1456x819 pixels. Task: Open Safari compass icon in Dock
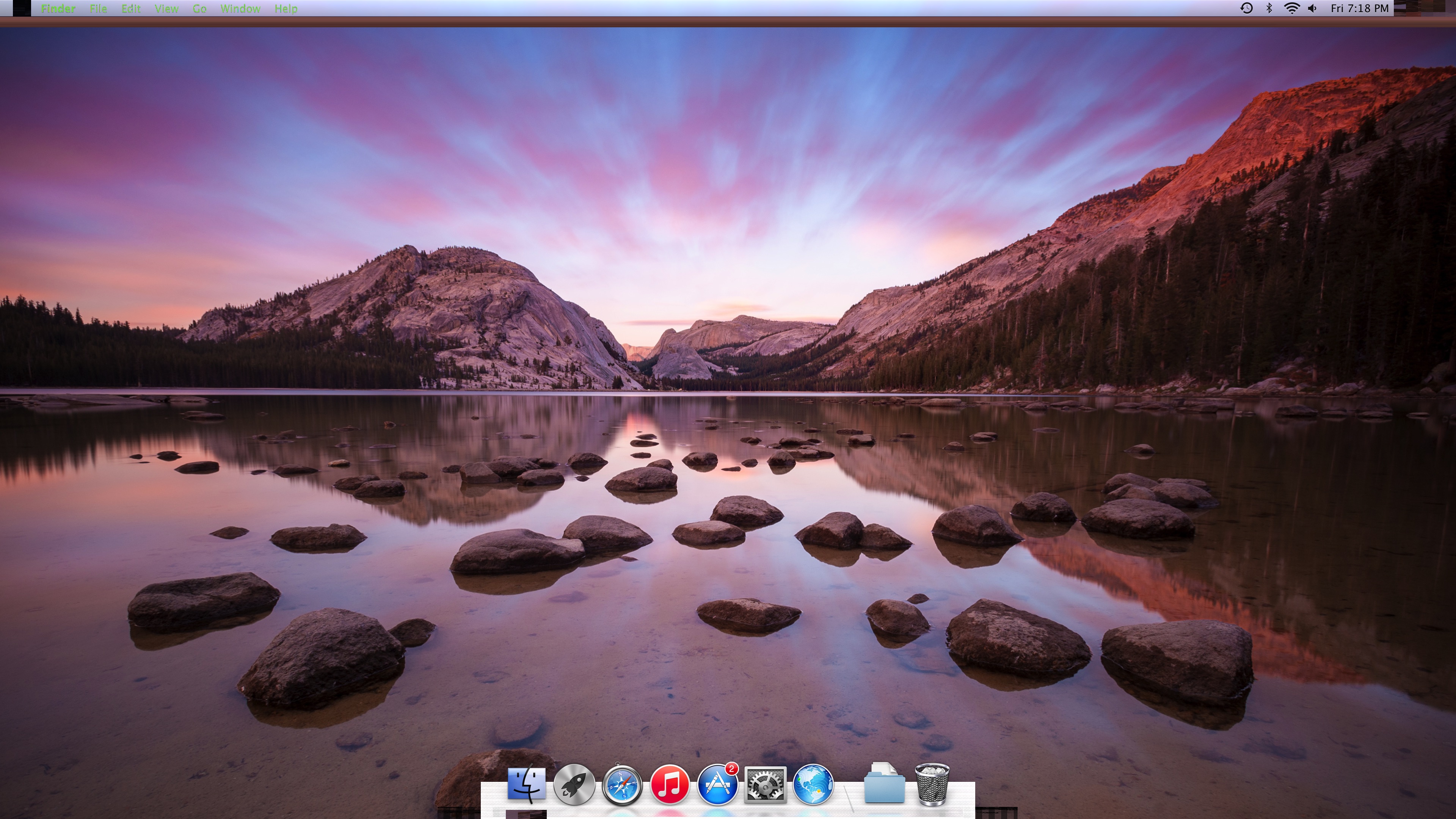tap(622, 784)
